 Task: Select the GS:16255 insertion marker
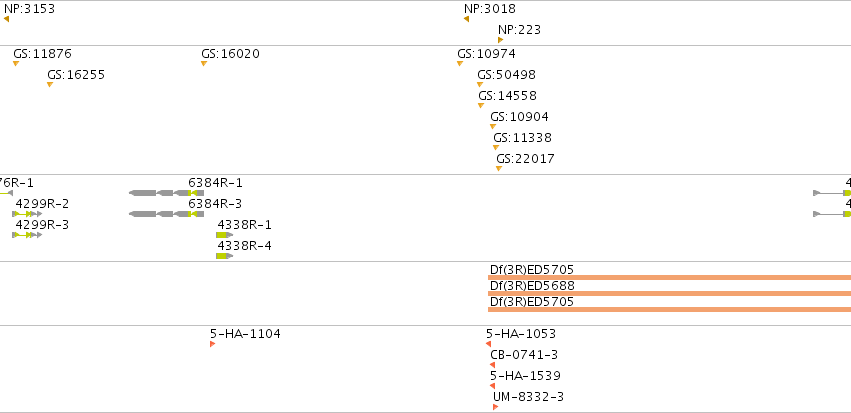[x=49, y=84]
